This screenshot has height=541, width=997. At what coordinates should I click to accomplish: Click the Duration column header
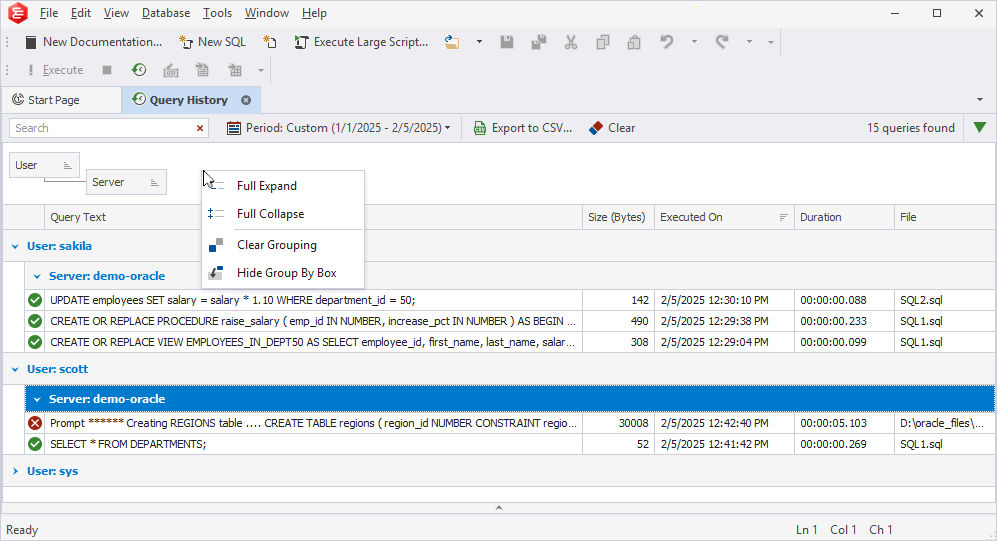click(x=844, y=217)
